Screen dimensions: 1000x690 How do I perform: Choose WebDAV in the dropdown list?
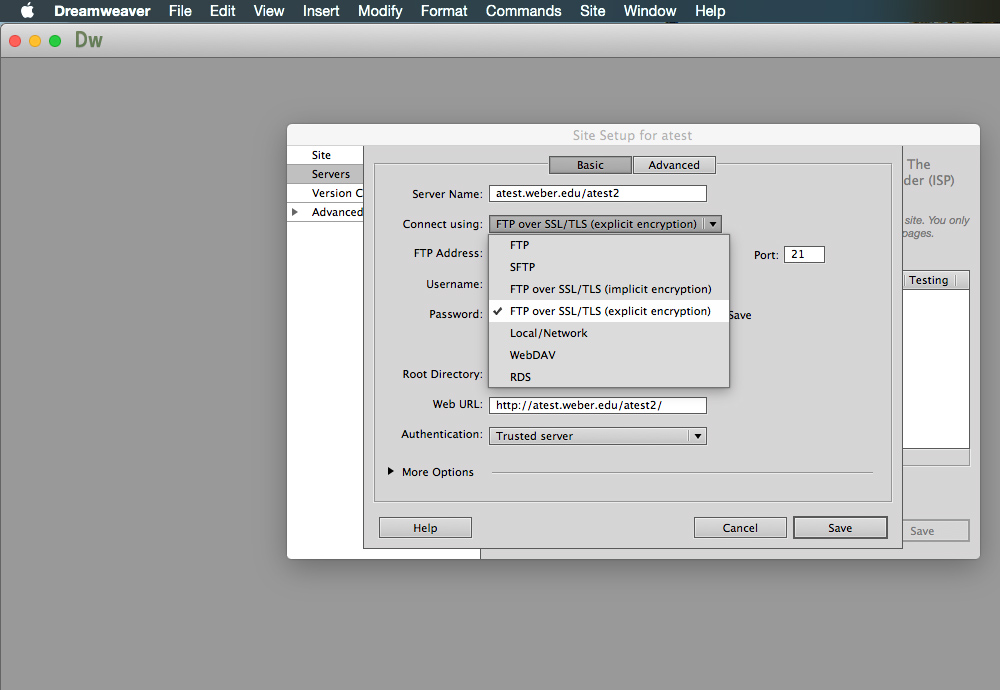(x=532, y=355)
